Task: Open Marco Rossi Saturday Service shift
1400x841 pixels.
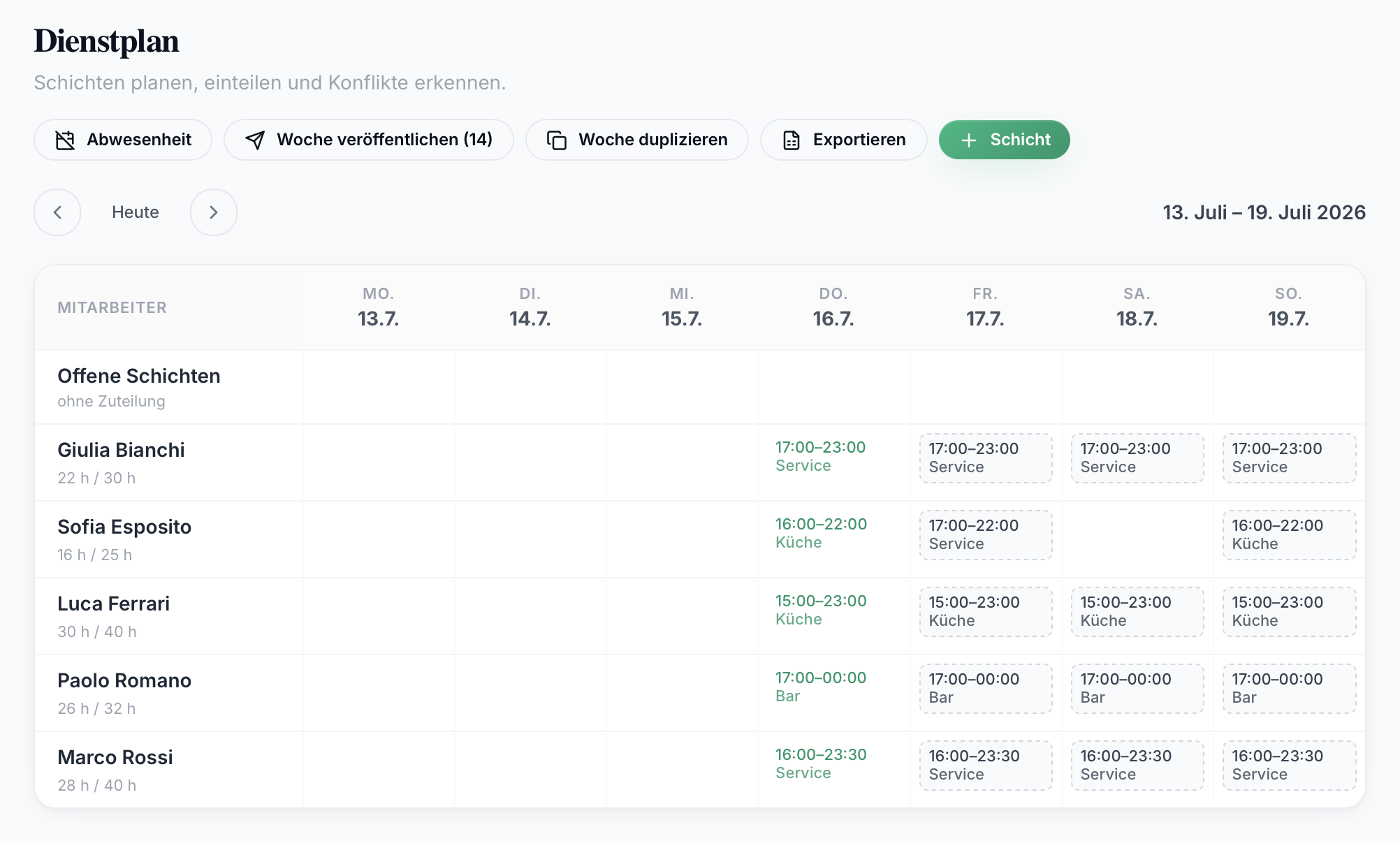Action: pos(1137,766)
